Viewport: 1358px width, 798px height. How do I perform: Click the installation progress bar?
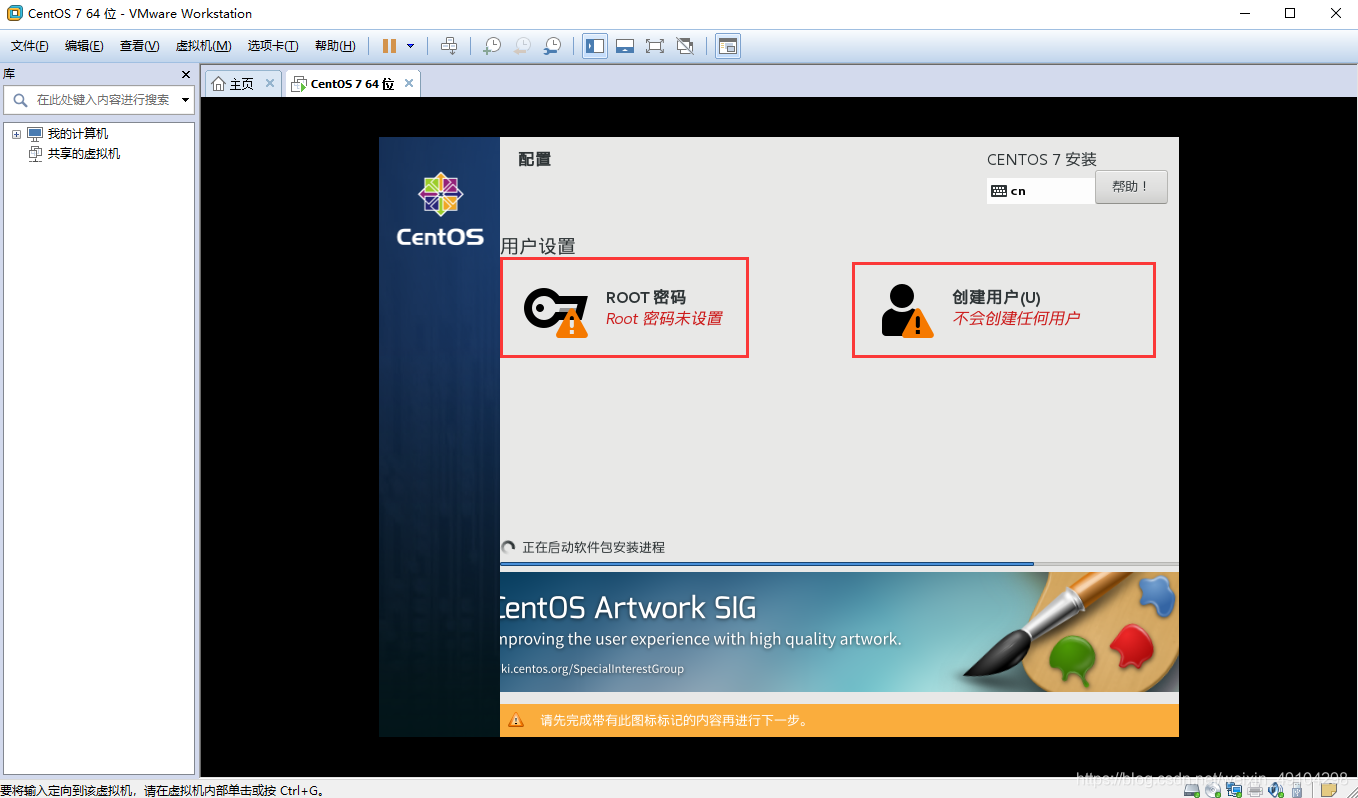point(839,564)
